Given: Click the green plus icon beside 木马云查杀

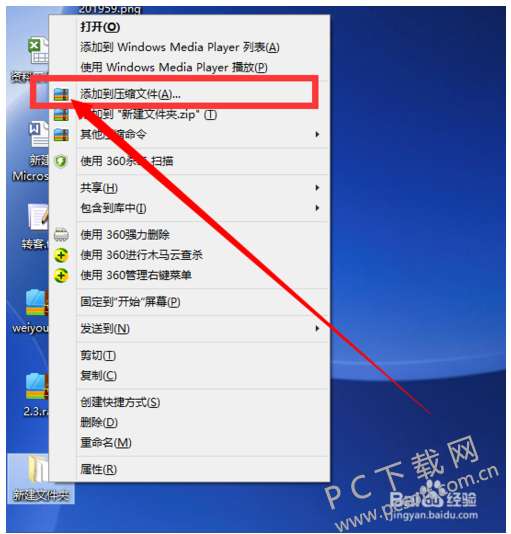Looking at the screenshot, I should 61,255.
